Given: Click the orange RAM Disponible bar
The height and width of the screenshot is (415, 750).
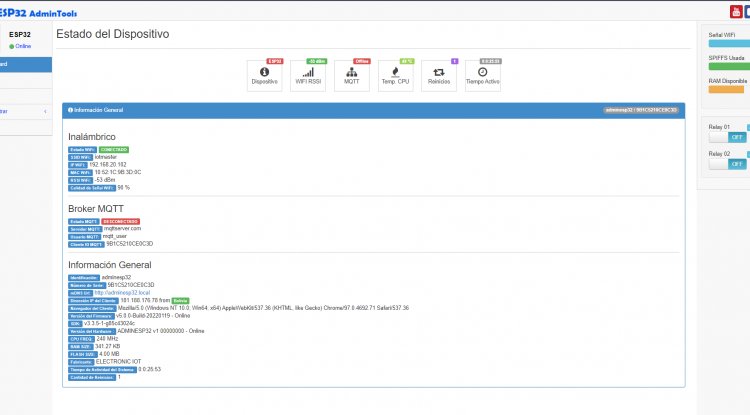Looking at the screenshot, I should click(x=726, y=89).
